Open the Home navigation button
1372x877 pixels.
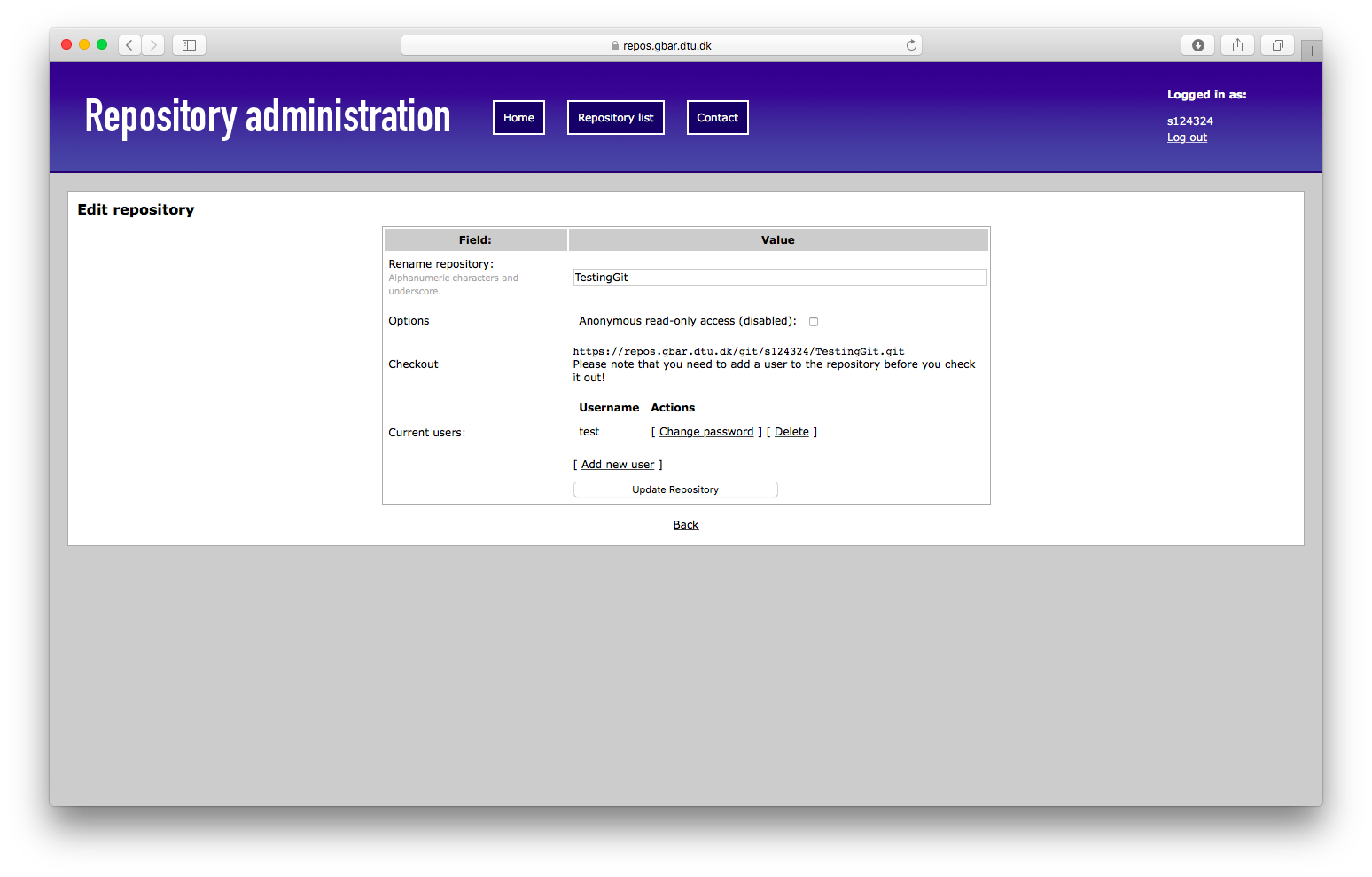click(x=518, y=118)
